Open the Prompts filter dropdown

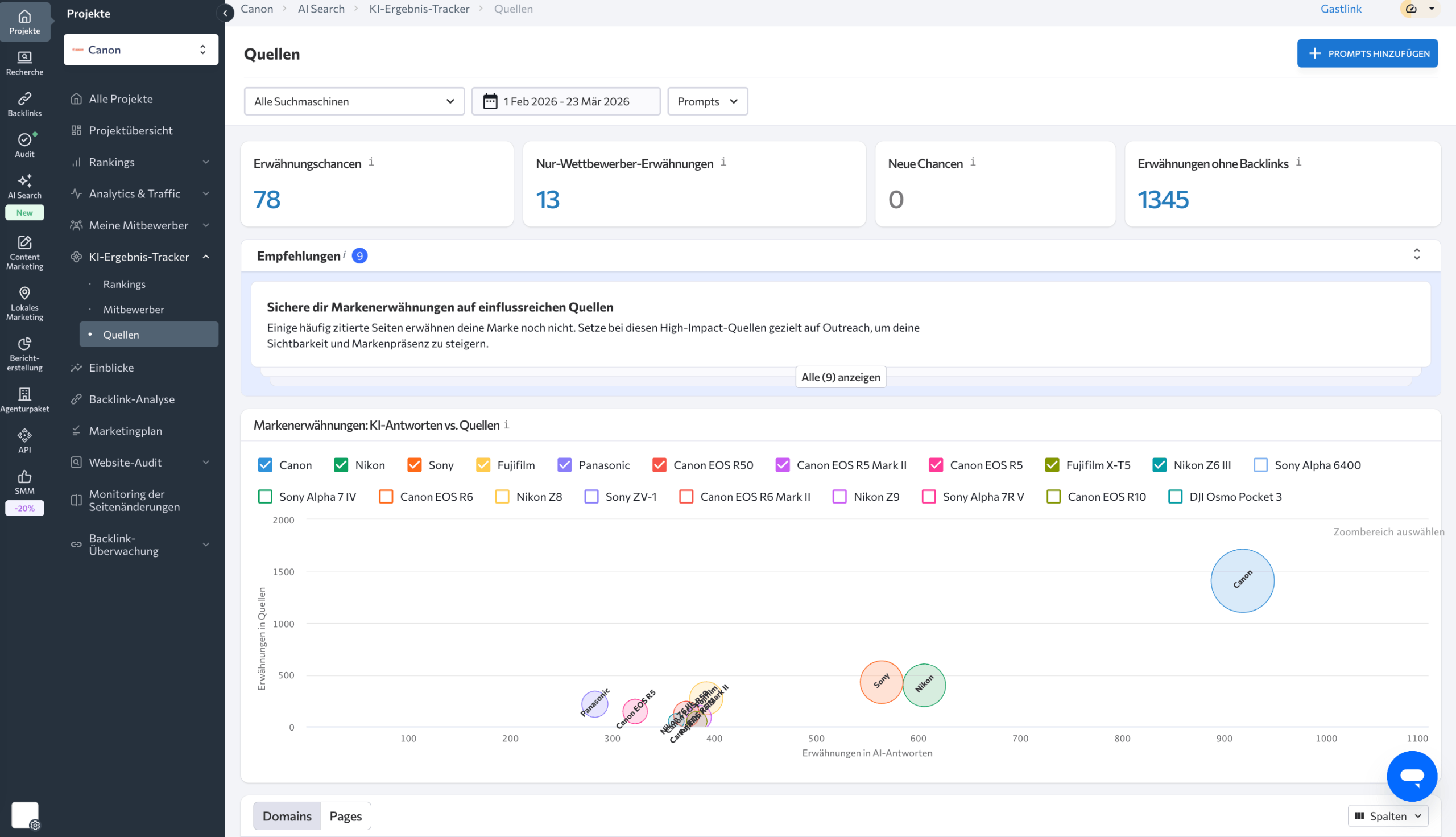pyautogui.click(x=707, y=101)
